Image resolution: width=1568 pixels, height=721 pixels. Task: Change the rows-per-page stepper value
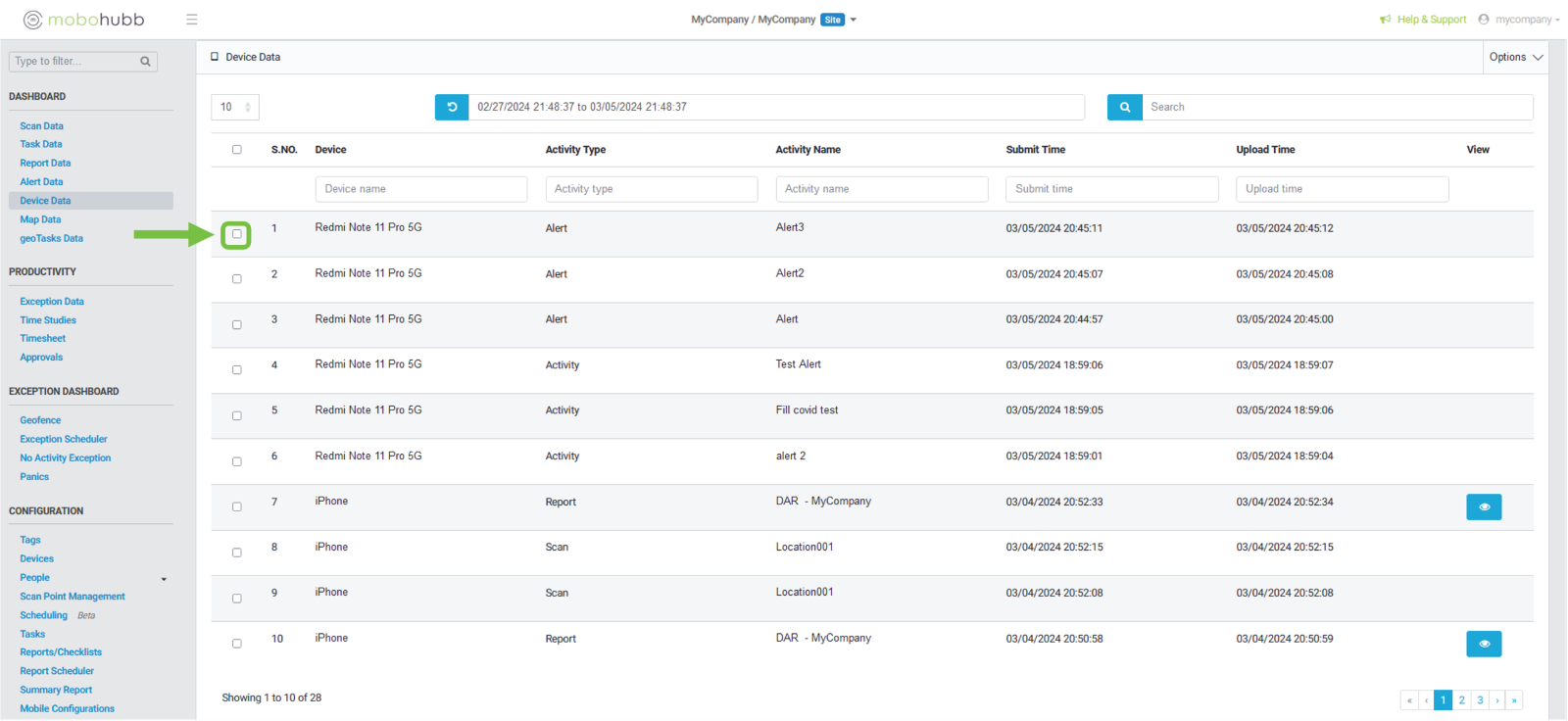247,107
